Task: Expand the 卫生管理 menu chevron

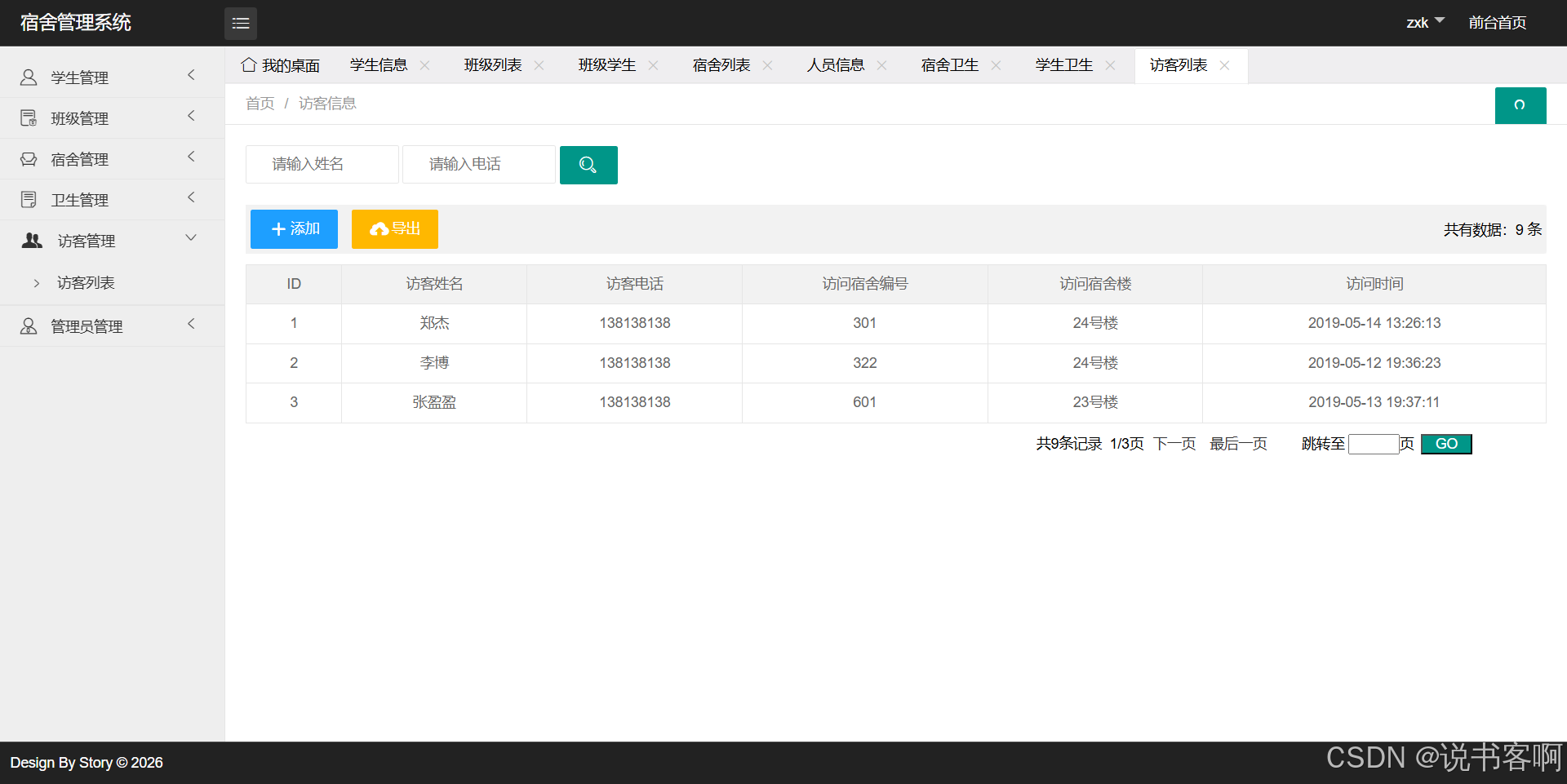Action: pos(191,197)
